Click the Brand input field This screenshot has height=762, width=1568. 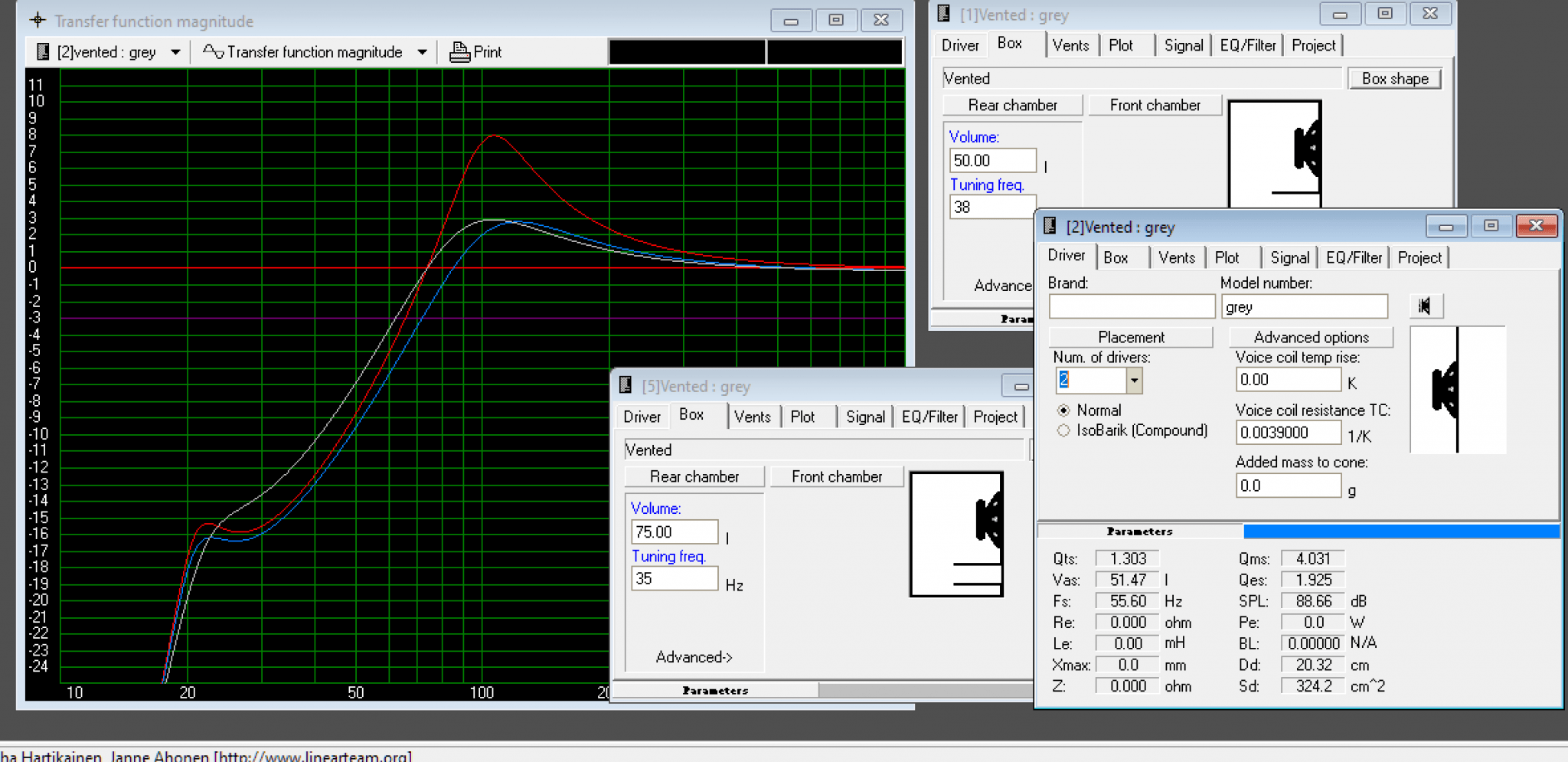click(1132, 307)
